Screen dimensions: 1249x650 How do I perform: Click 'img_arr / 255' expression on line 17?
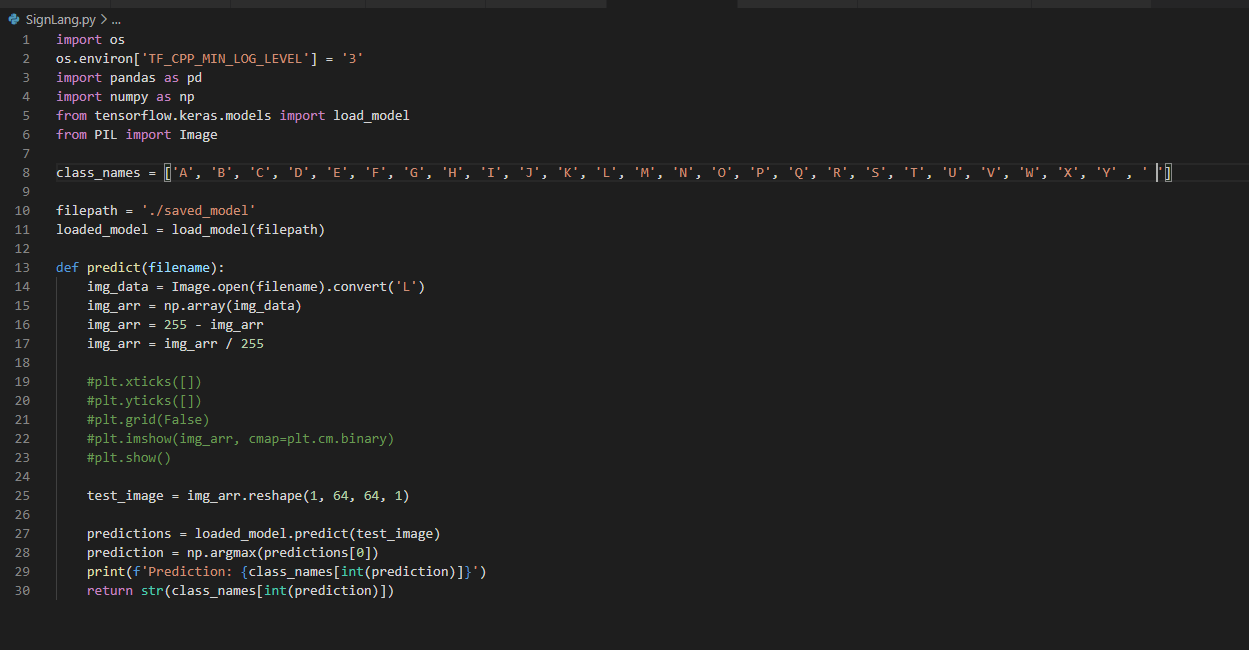(x=214, y=344)
